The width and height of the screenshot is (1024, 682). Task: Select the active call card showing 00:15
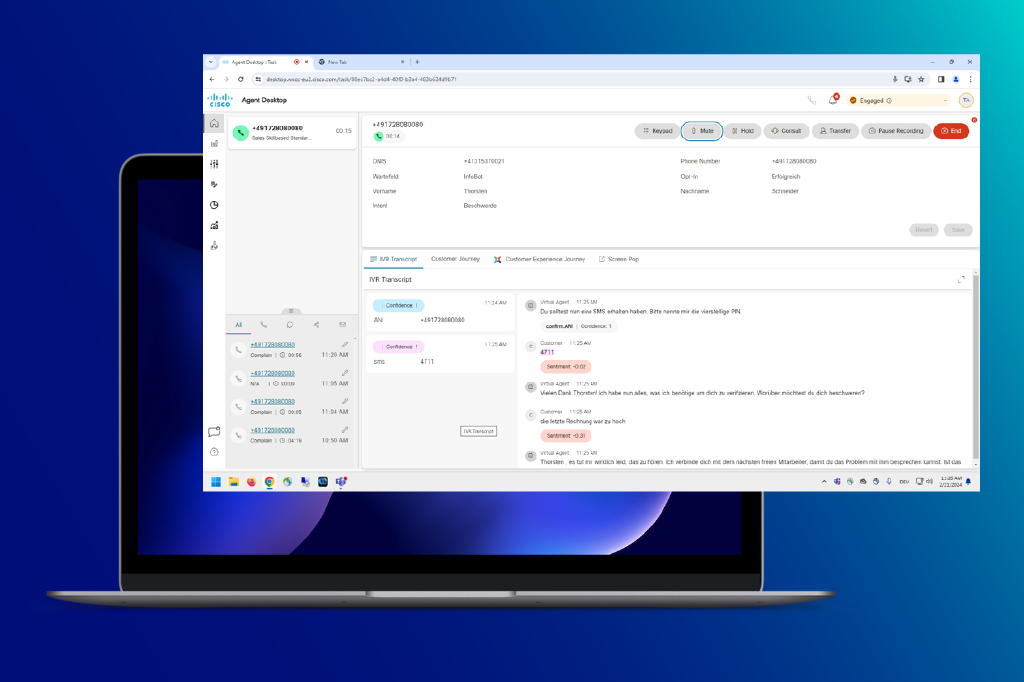(x=292, y=132)
